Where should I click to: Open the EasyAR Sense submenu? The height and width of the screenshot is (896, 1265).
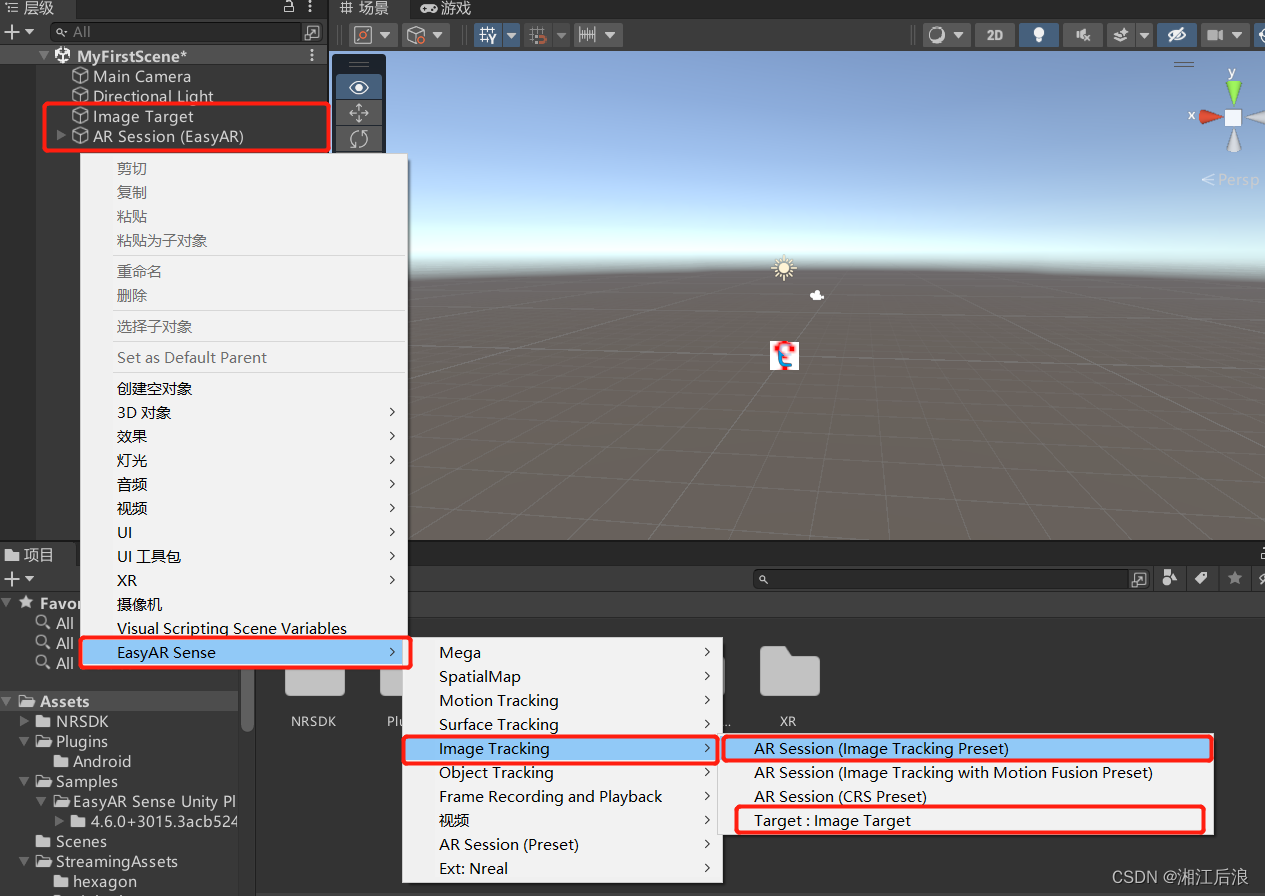point(244,652)
